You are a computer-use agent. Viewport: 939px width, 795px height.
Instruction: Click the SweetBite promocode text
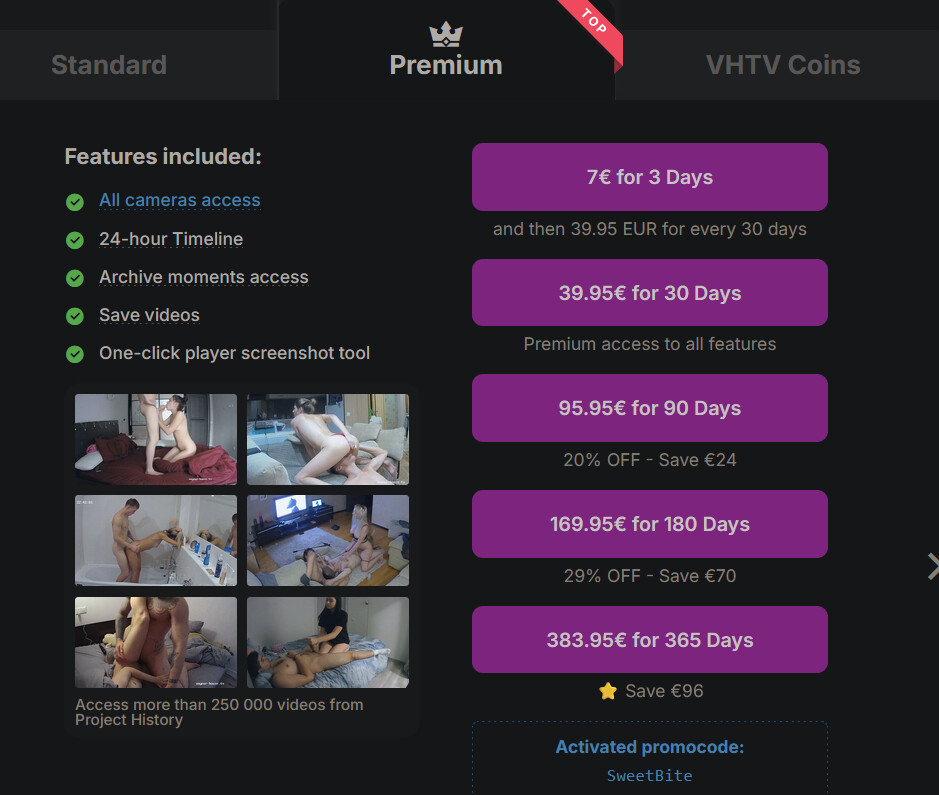pos(650,776)
